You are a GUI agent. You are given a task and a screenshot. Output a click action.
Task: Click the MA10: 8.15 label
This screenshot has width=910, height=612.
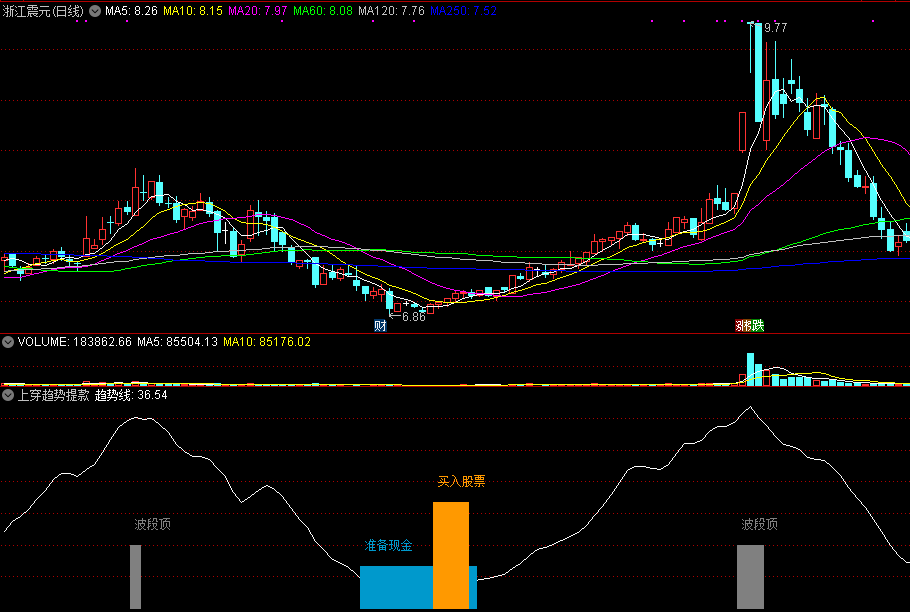click(193, 11)
